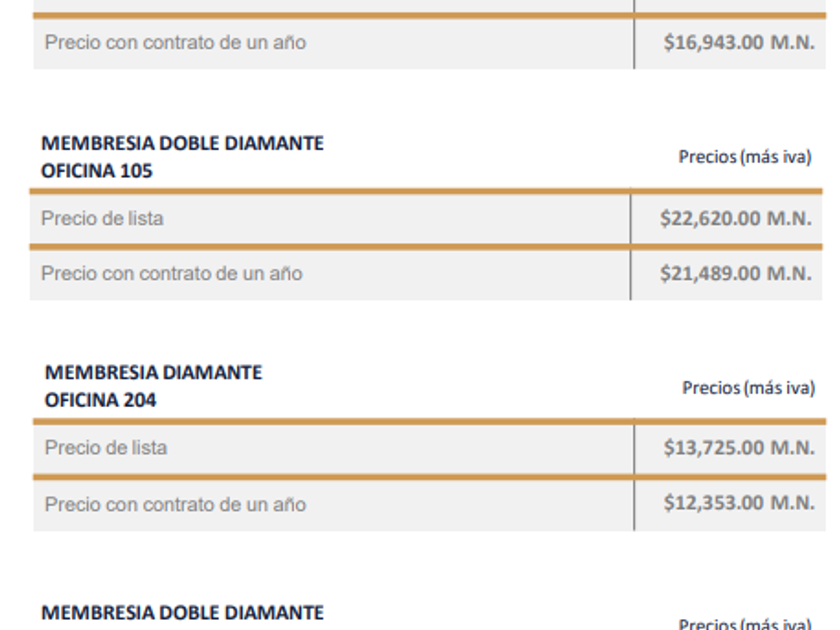Click the $13,725.00 M.N. list price
Image resolution: width=840 pixels, height=630 pixels.
[x=738, y=447]
